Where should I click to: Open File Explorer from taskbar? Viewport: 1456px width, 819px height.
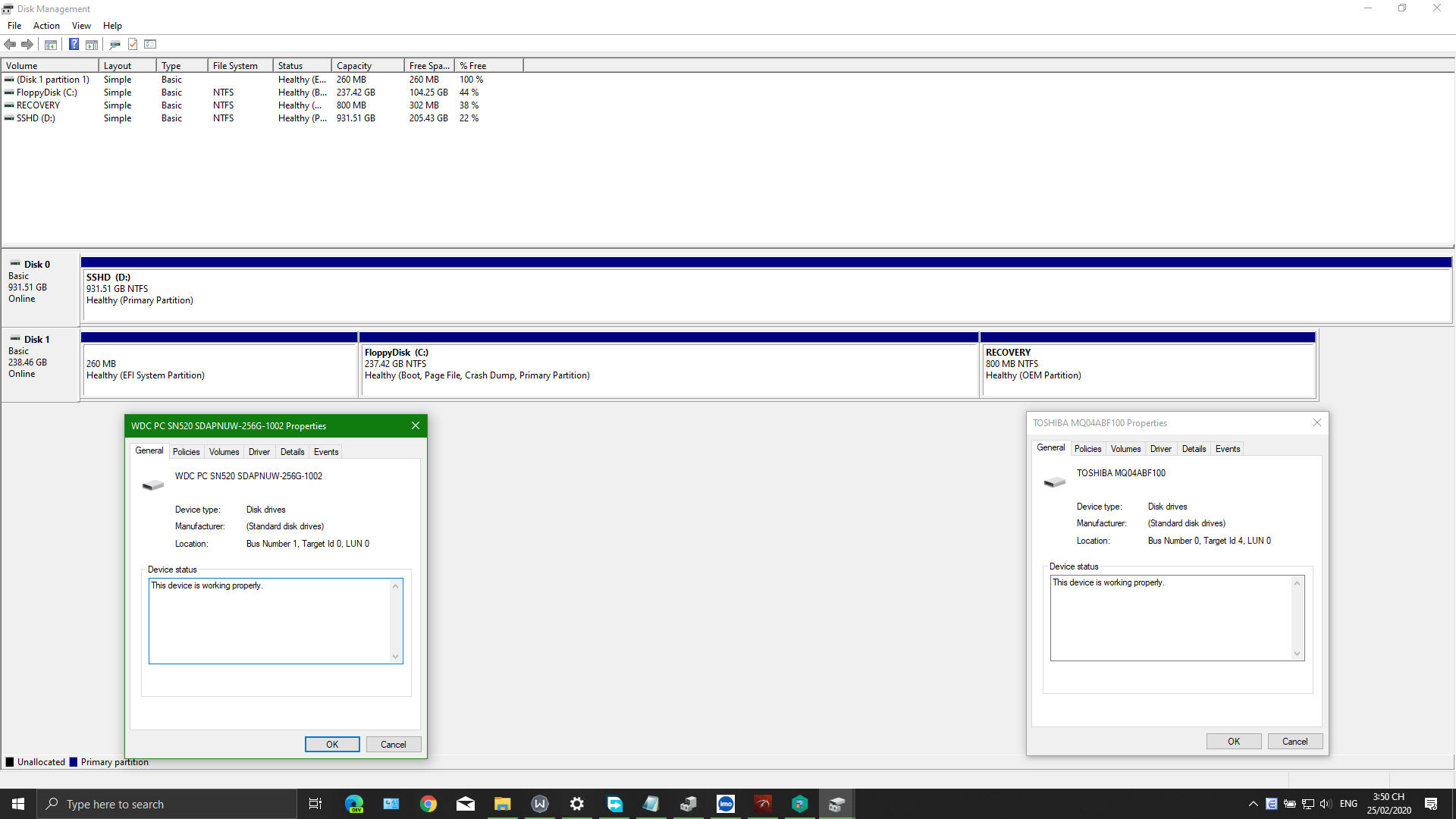tap(503, 804)
